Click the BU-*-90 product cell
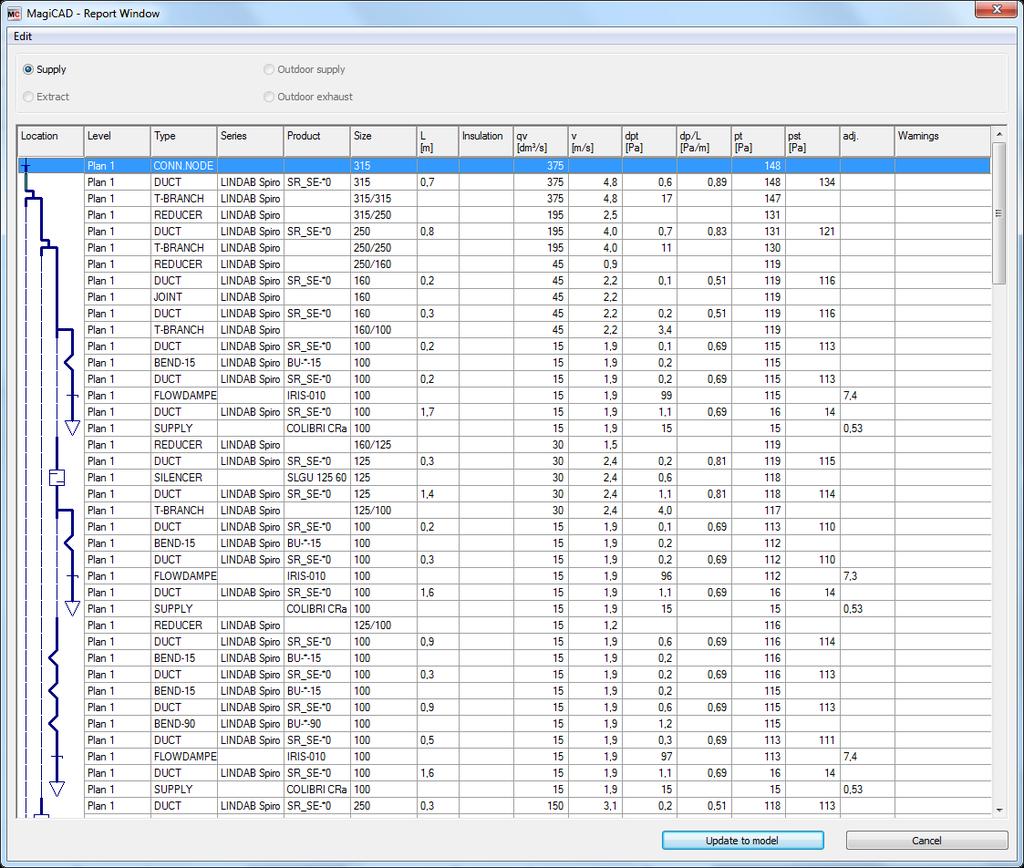Screen dimensions: 1024x868 pyautogui.click(x=317, y=724)
